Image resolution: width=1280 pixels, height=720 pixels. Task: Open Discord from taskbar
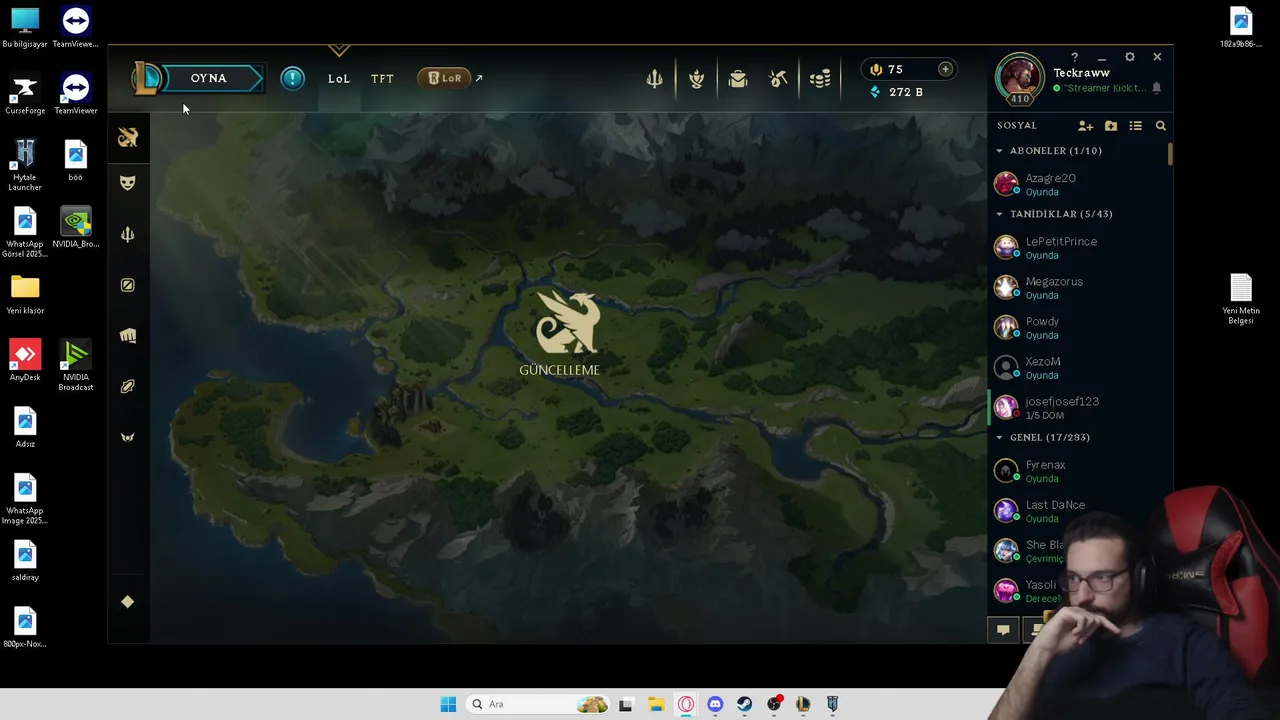pos(715,704)
